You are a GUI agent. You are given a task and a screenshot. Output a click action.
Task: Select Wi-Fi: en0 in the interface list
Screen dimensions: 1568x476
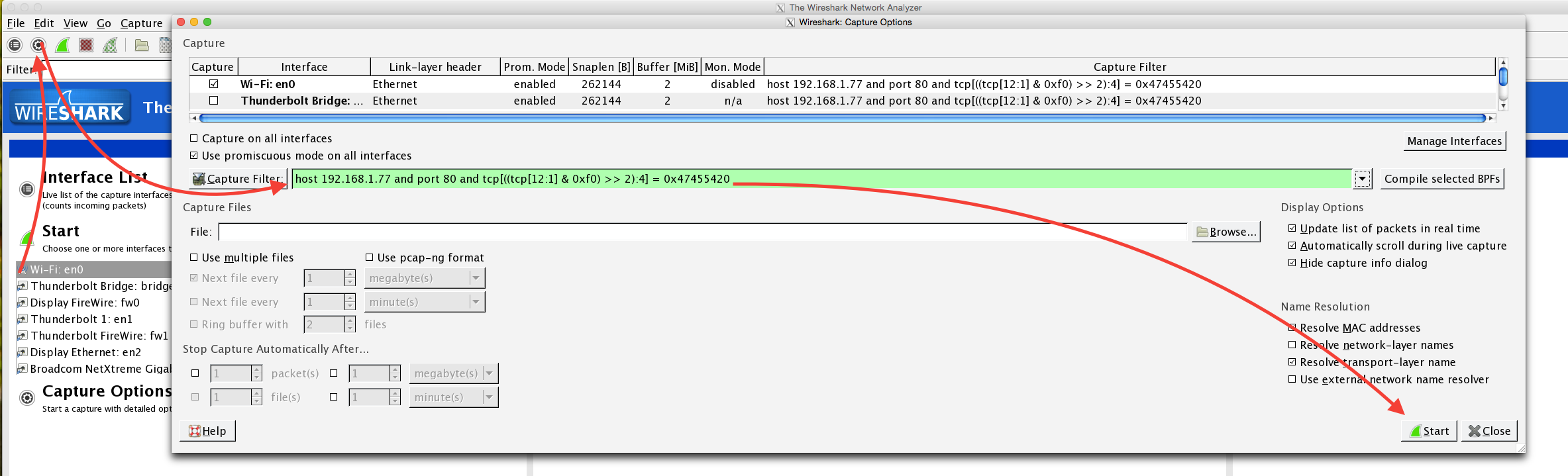pyautogui.click(x=94, y=269)
